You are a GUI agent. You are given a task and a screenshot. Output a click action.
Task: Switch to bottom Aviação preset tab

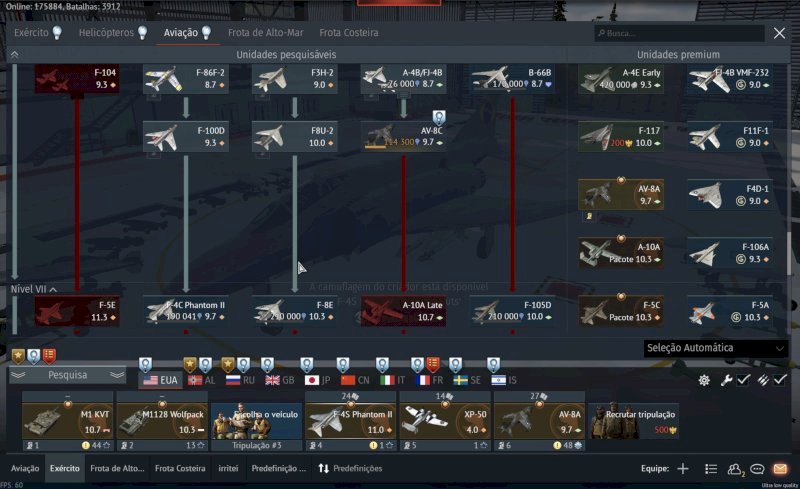click(x=25, y=469)
